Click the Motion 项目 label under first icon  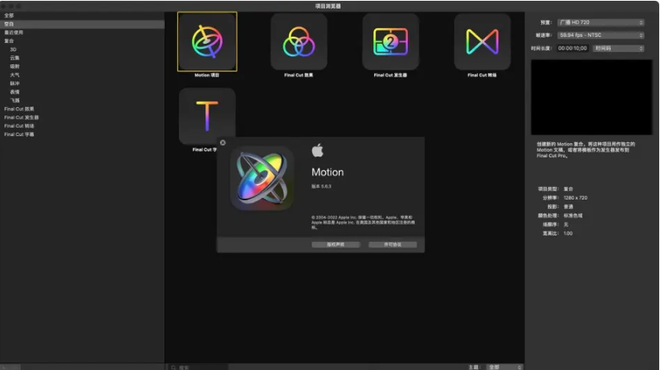(207, 75)
